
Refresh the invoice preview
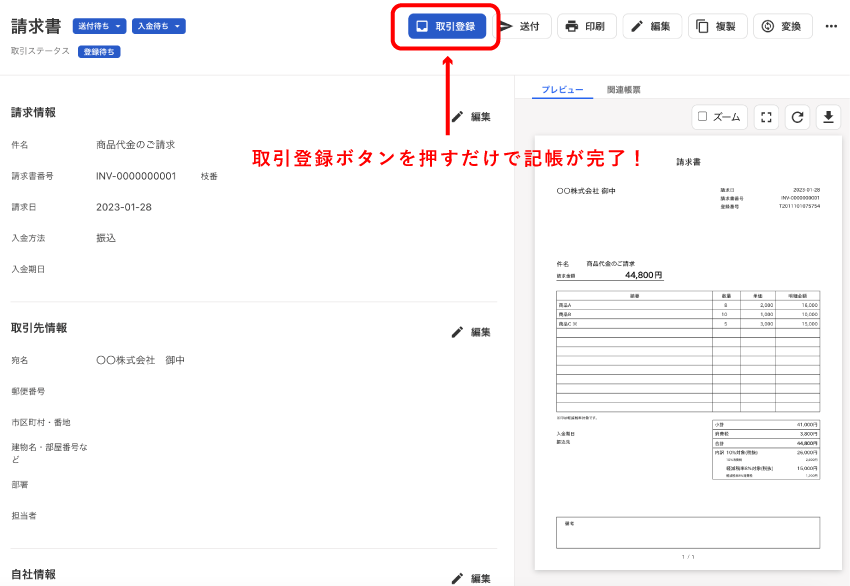(x=798, y=117)
